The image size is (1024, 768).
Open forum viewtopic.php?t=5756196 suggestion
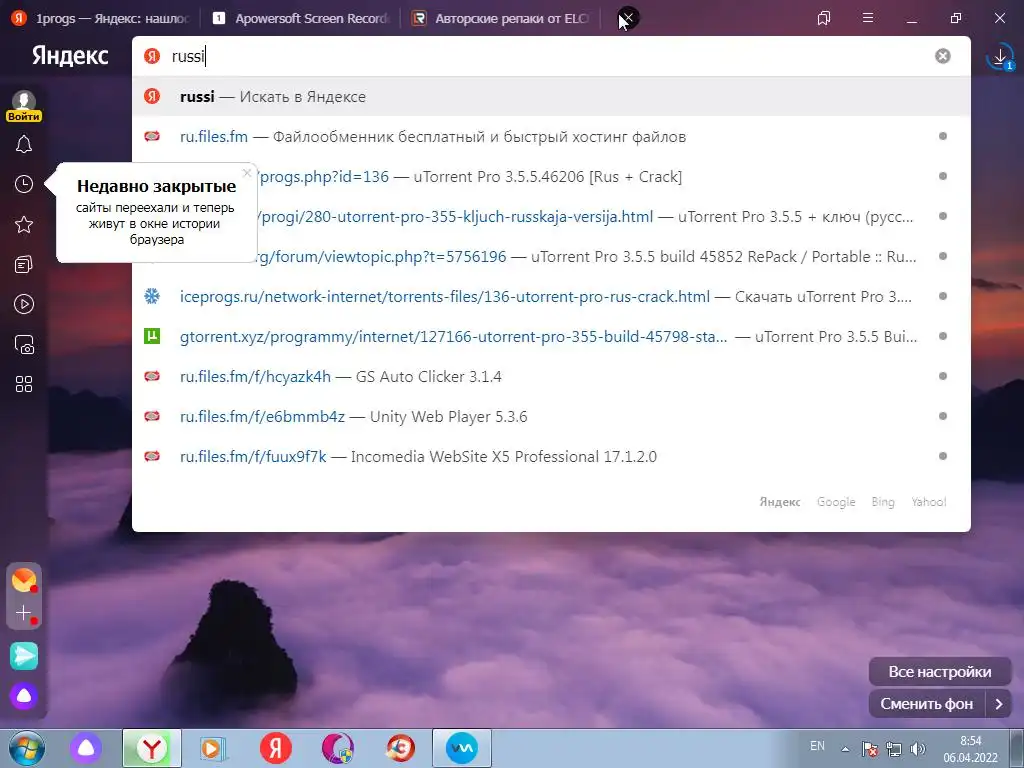551,256
